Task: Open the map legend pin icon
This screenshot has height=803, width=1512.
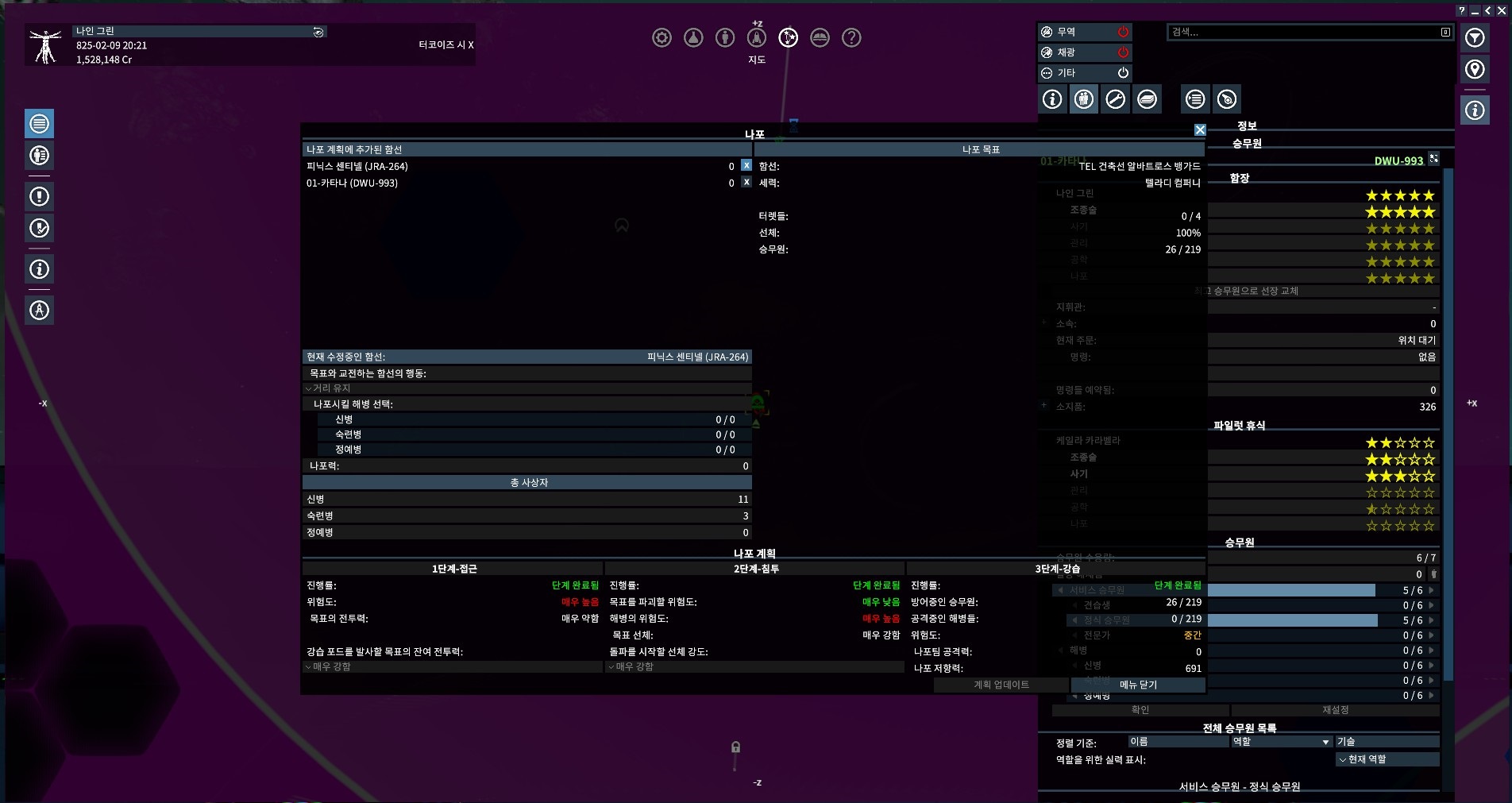Action: 1475,69
